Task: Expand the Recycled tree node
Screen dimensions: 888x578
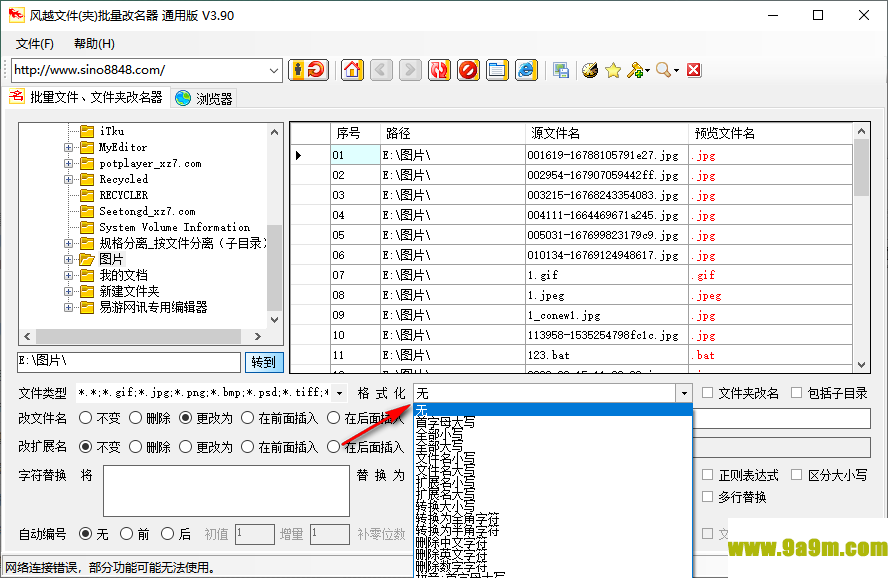Action: coord(69,179)
